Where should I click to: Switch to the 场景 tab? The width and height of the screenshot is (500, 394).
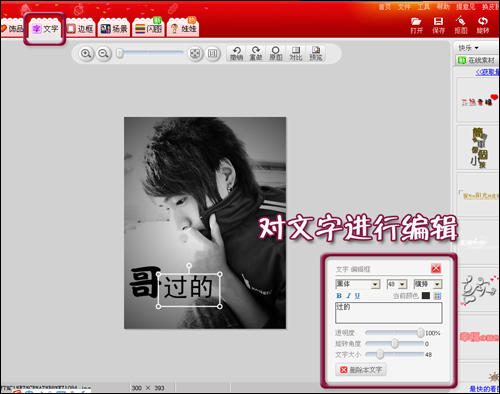point(114,29)
